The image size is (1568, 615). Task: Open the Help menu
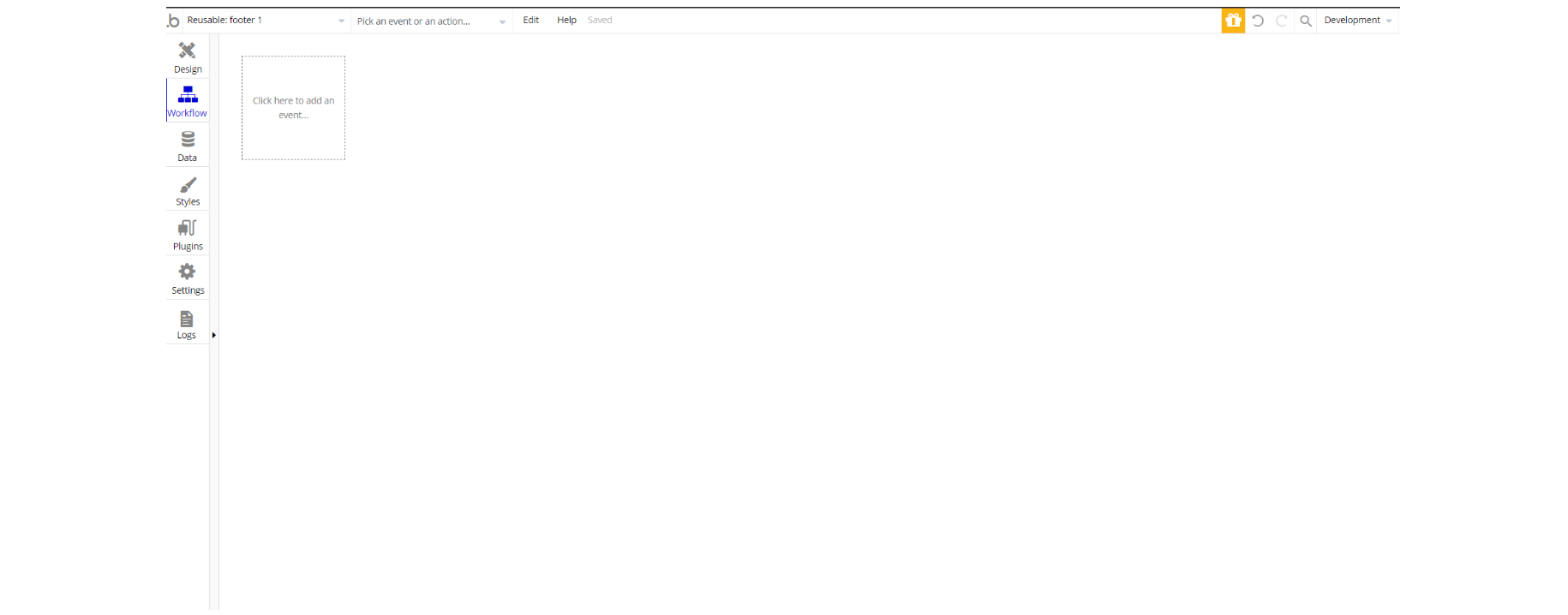566,20
